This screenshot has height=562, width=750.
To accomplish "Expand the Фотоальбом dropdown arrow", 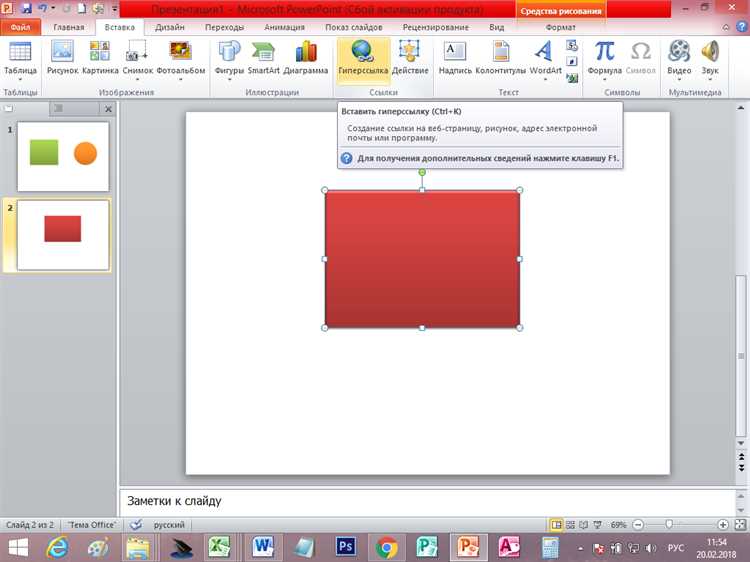I will [x=180, y=80].
